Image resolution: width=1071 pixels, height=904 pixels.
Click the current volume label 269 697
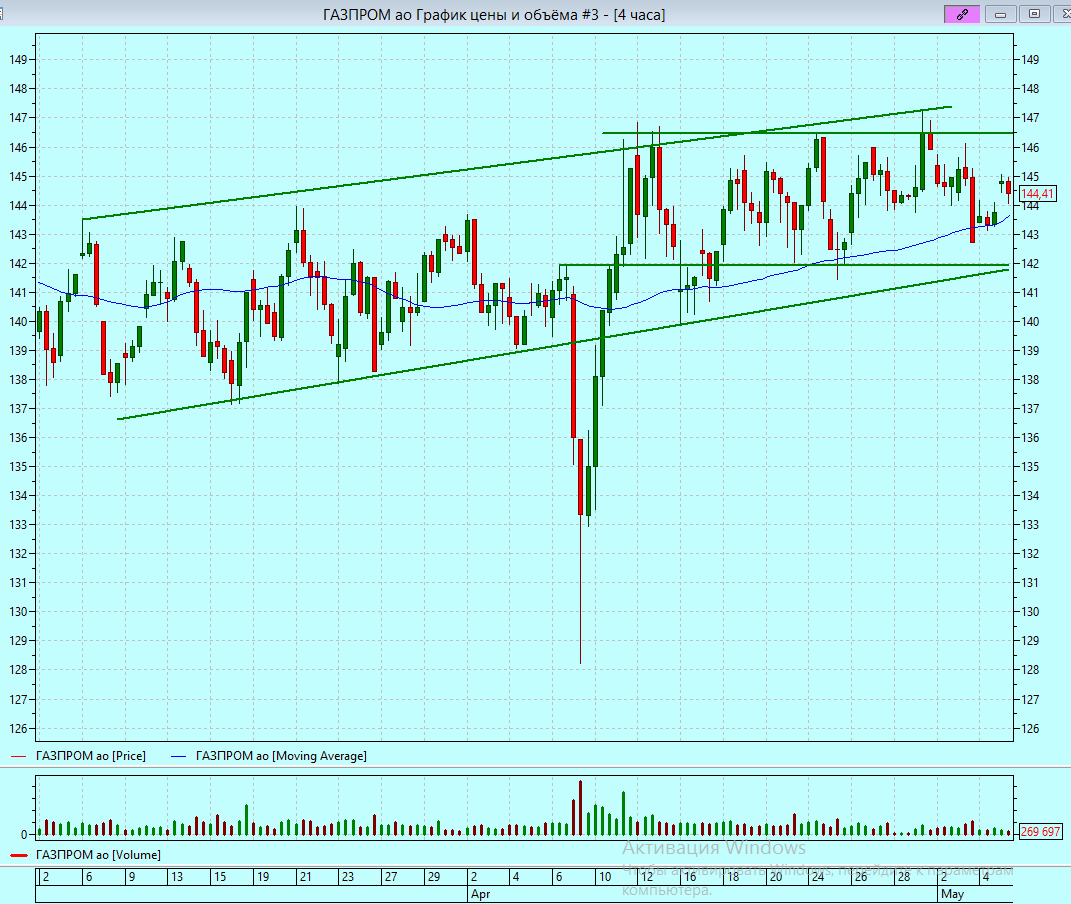[1040, 832]
